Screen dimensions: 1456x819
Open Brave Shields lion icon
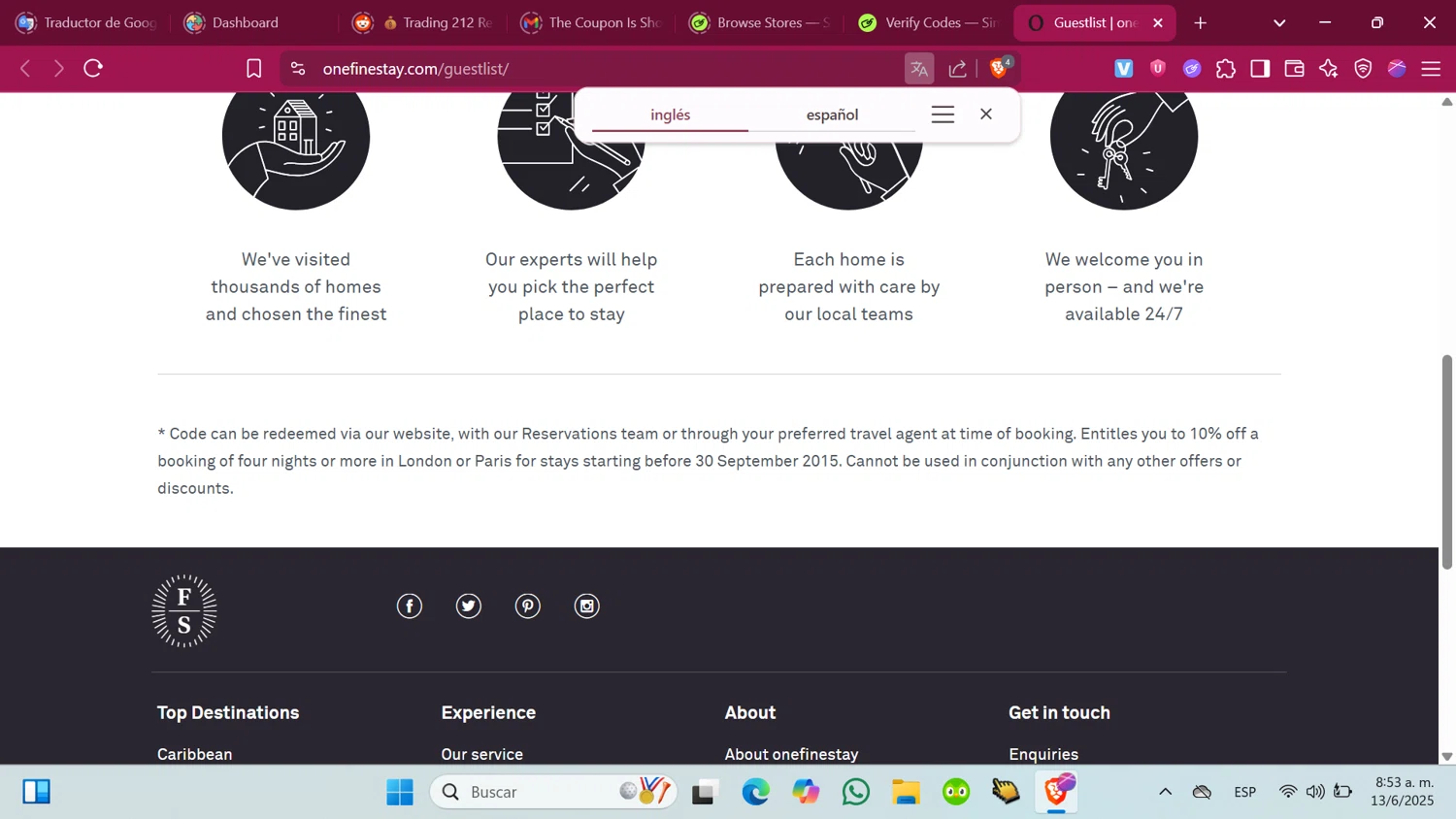click(999, 69)
